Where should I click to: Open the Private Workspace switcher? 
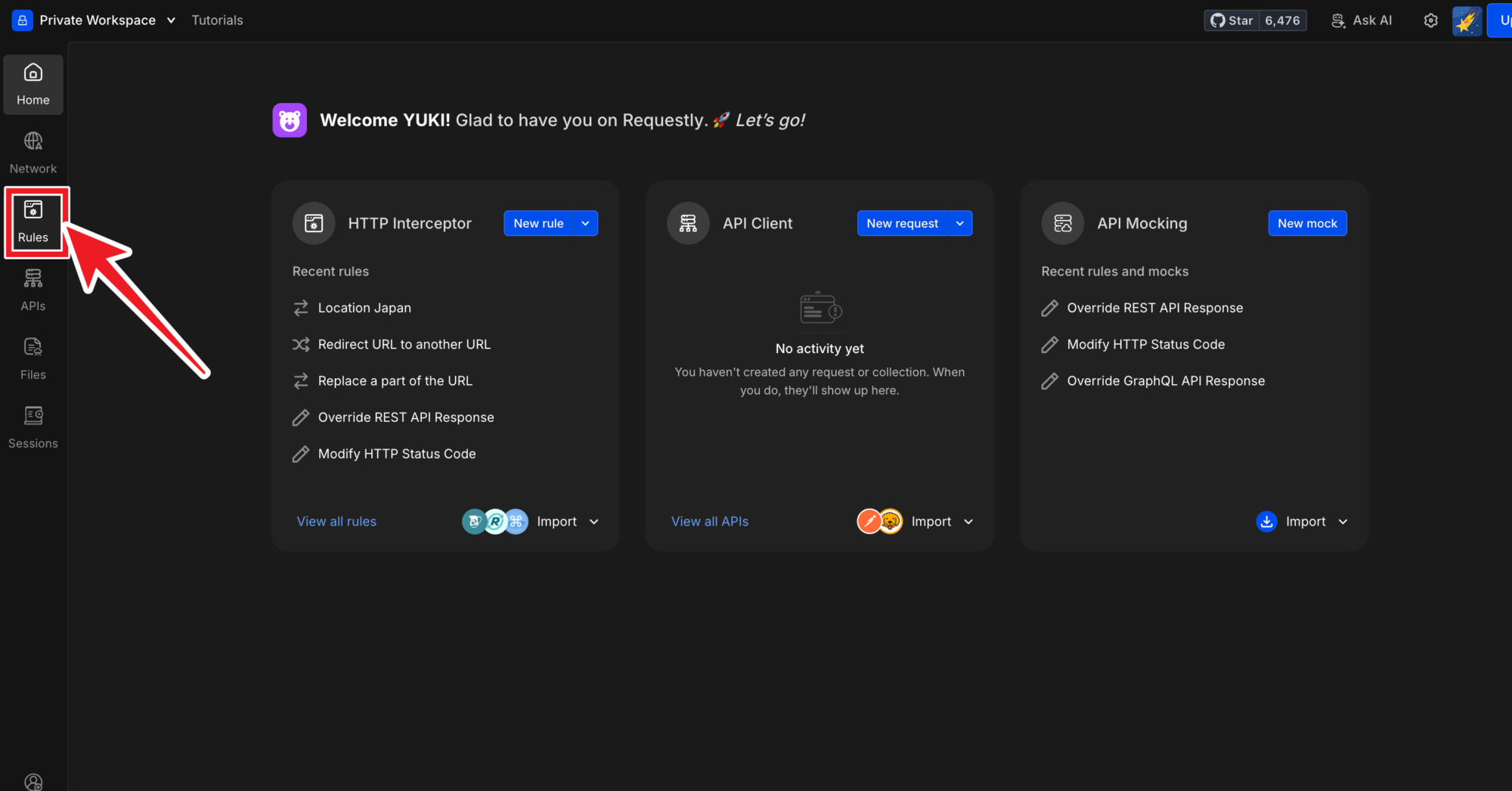tap(95, 20)
